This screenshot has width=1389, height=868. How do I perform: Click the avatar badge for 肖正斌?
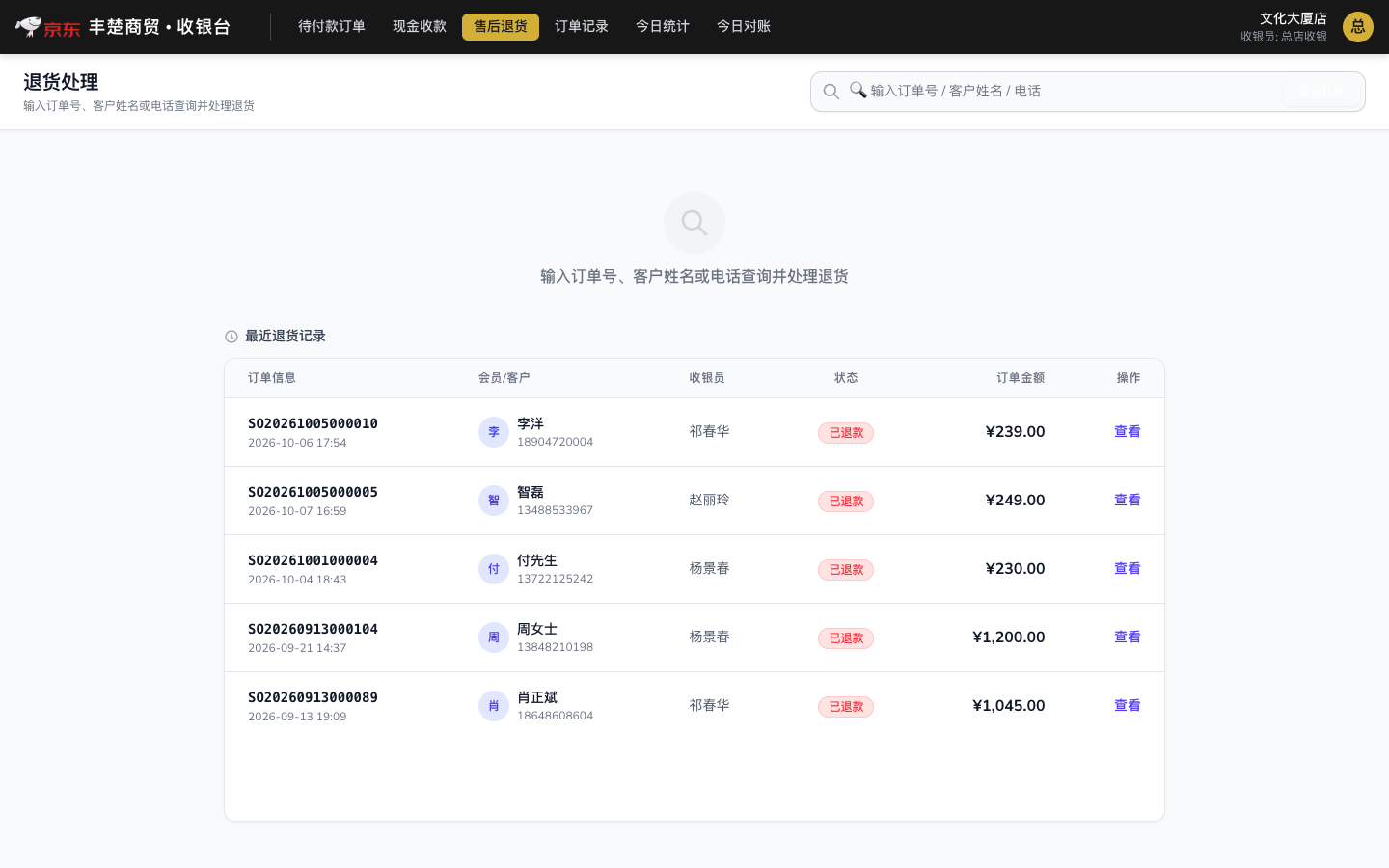coord(494,706)
